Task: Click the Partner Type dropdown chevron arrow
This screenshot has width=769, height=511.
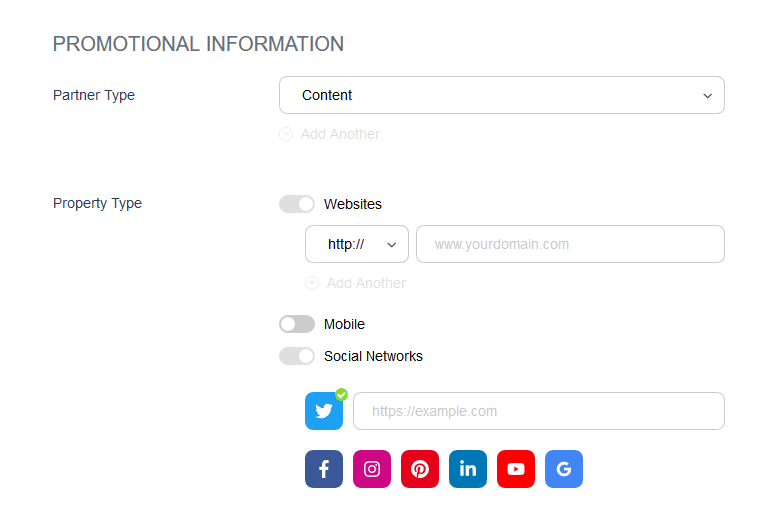Action: coord(707,96)
